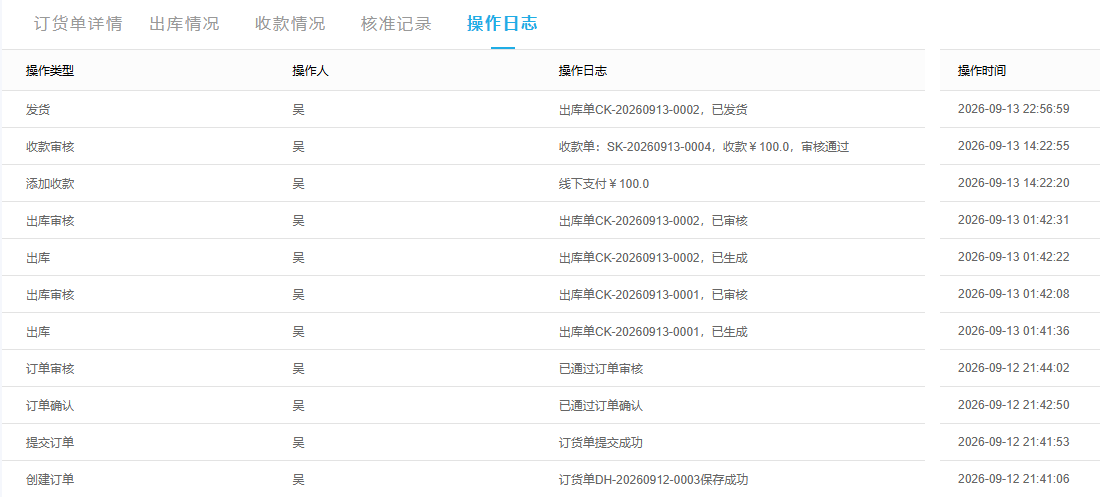Switch to the 核准记录 tab
This screenshot has height=497, width=1100.
pos(396,23)
